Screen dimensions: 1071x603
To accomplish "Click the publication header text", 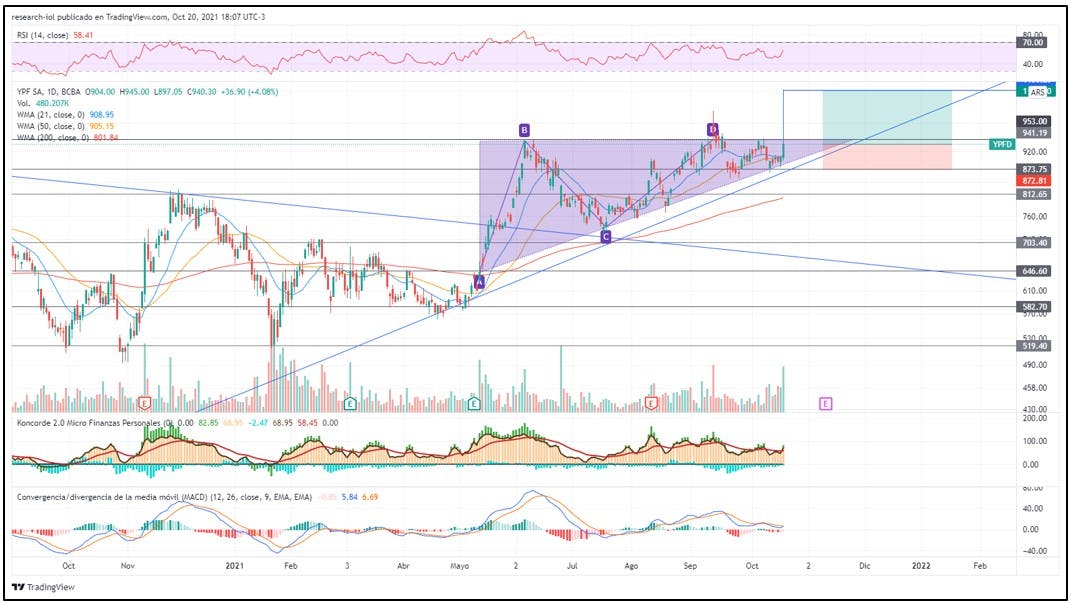I will (139, 16).
